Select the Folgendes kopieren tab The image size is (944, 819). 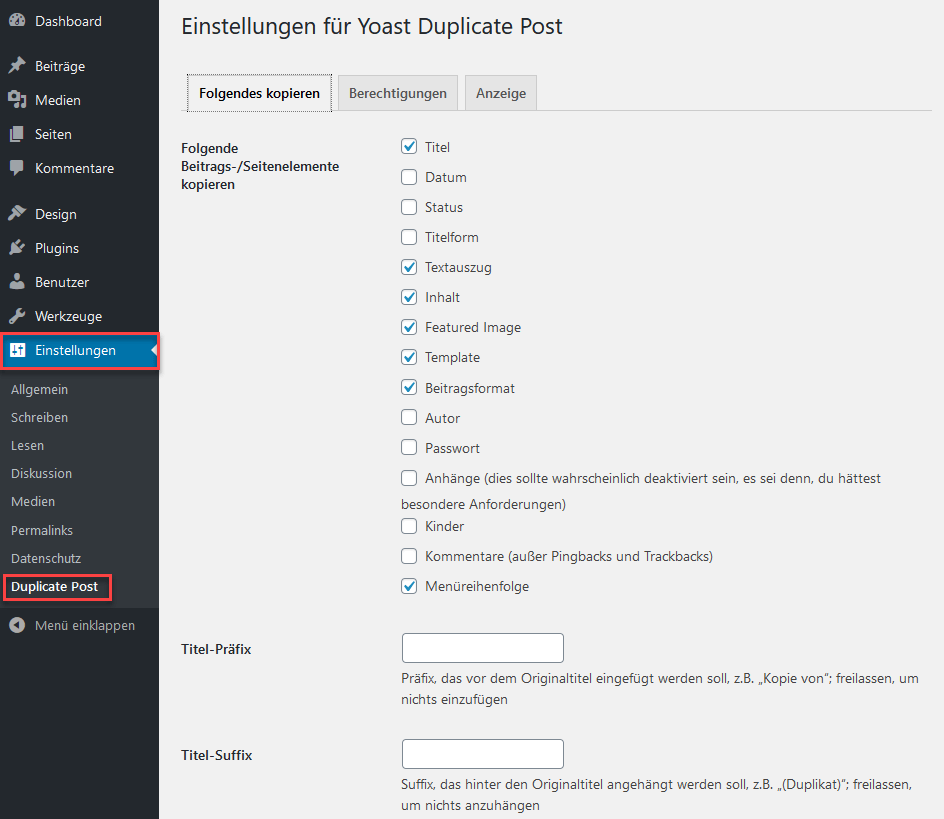tap(259, 93)
